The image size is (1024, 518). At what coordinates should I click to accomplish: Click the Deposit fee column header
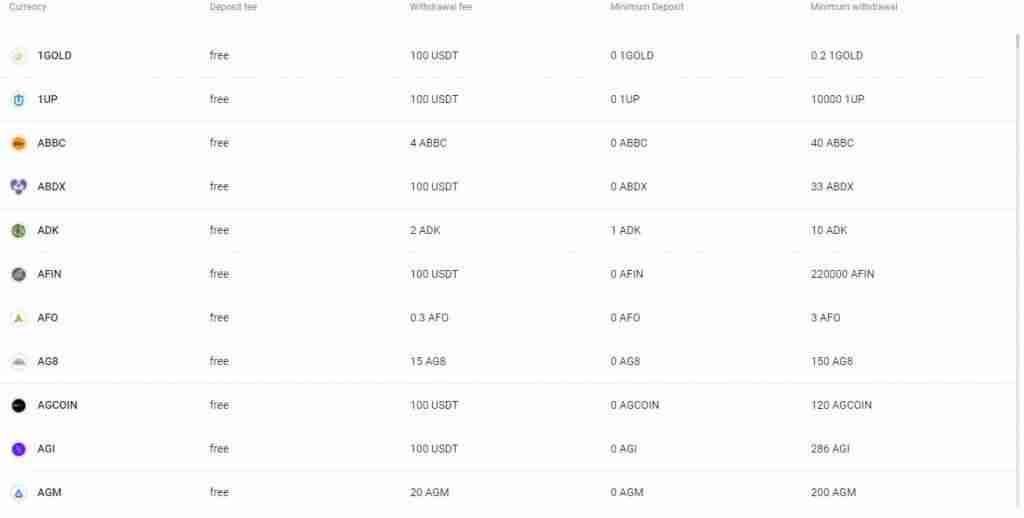233,7
